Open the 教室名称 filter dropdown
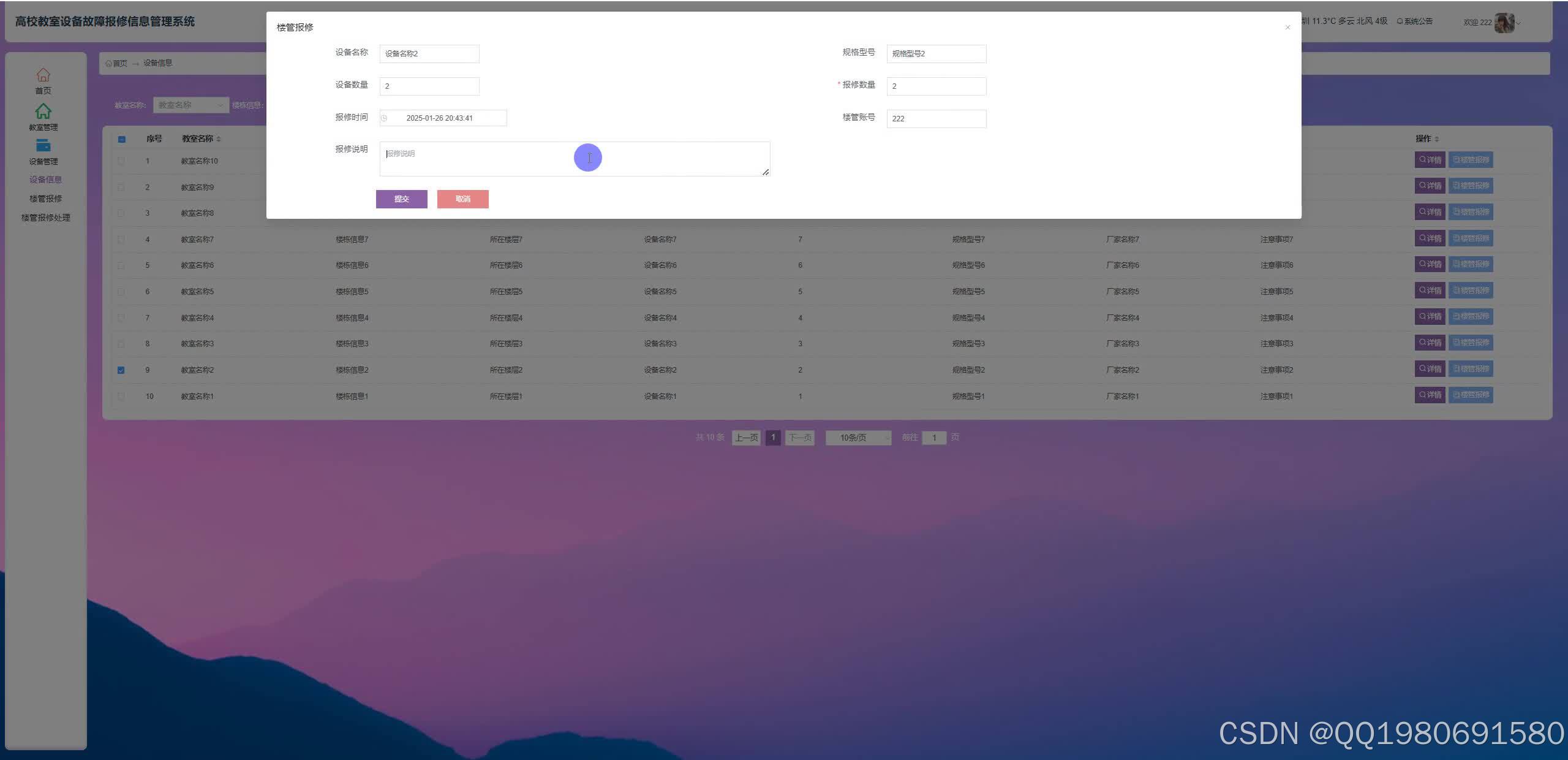Viewport: 1568px width, 760px height. 190,105
